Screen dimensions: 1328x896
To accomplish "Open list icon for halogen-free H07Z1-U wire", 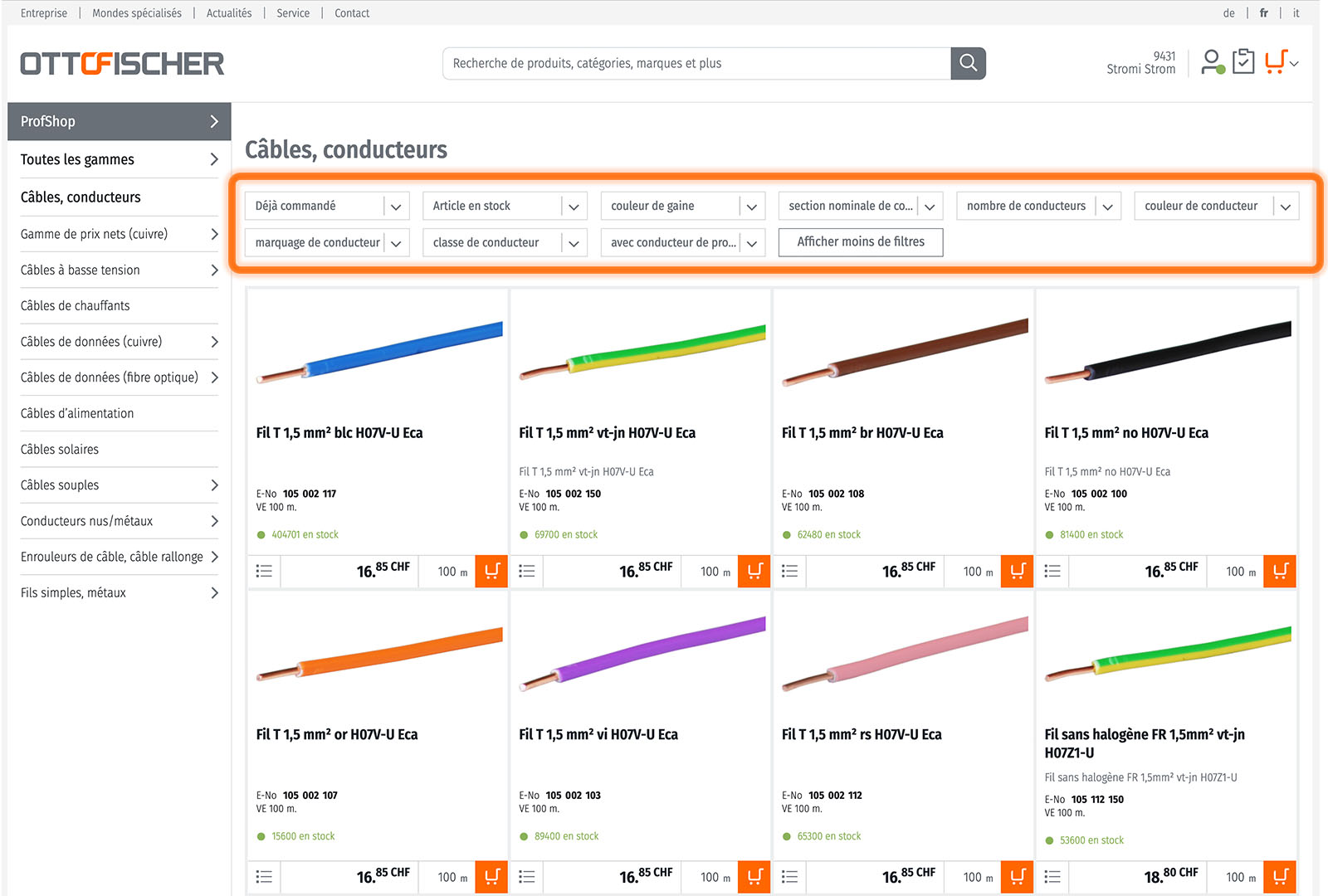I will tap(1052, 877).
